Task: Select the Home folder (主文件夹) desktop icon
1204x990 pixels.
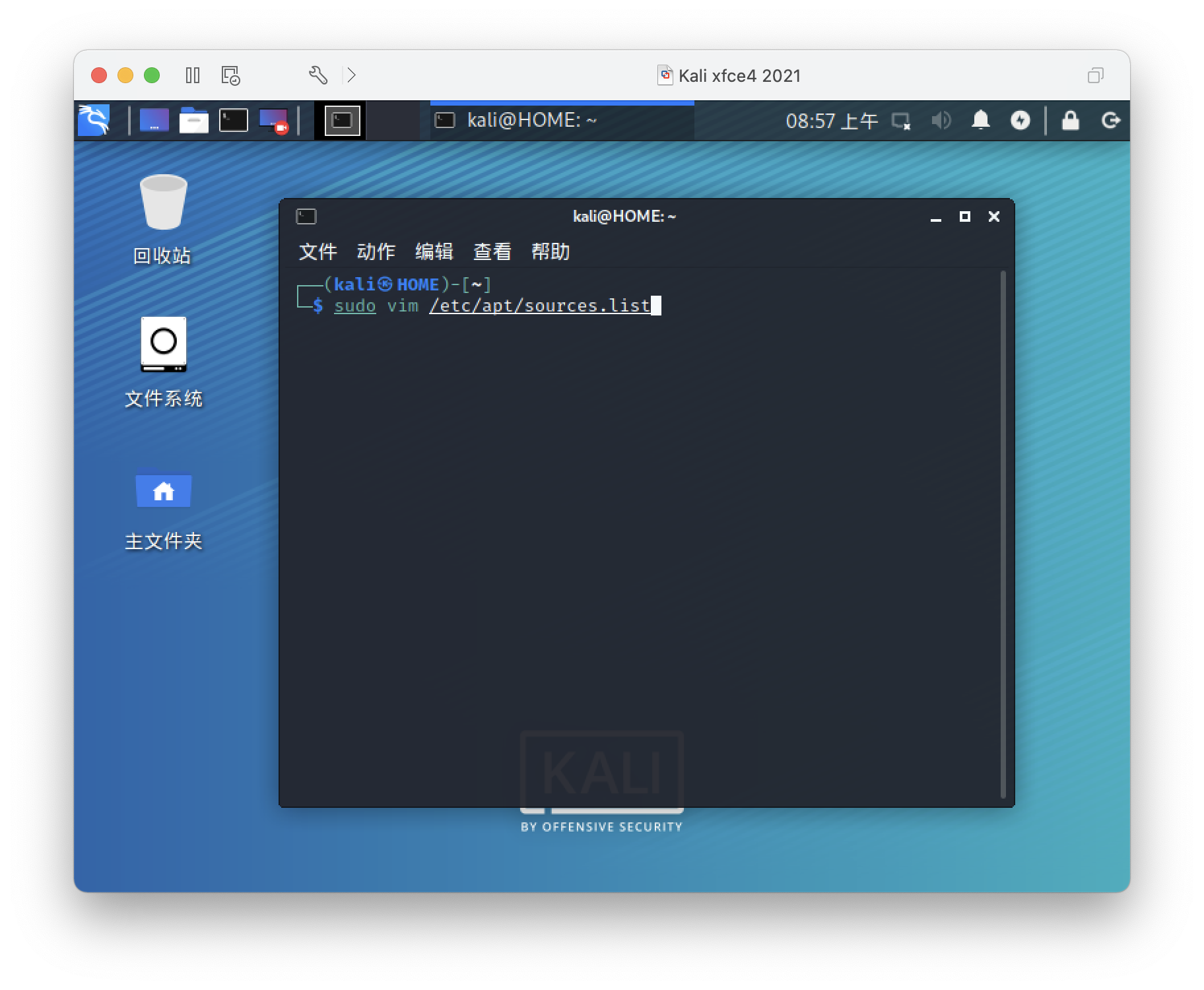Action: [163, 510]
